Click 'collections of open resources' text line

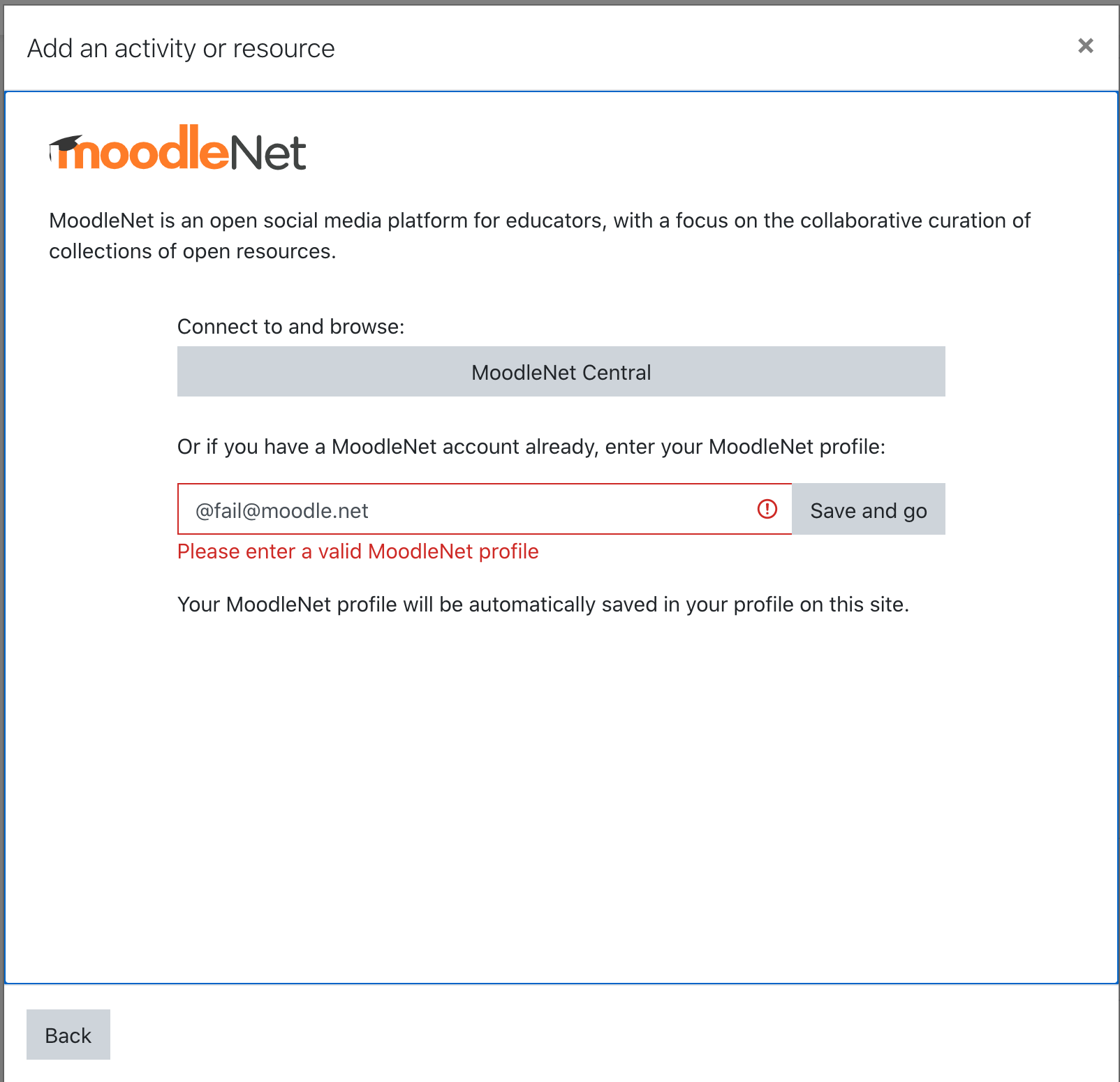pyautogui.click(x=192, y=251)
